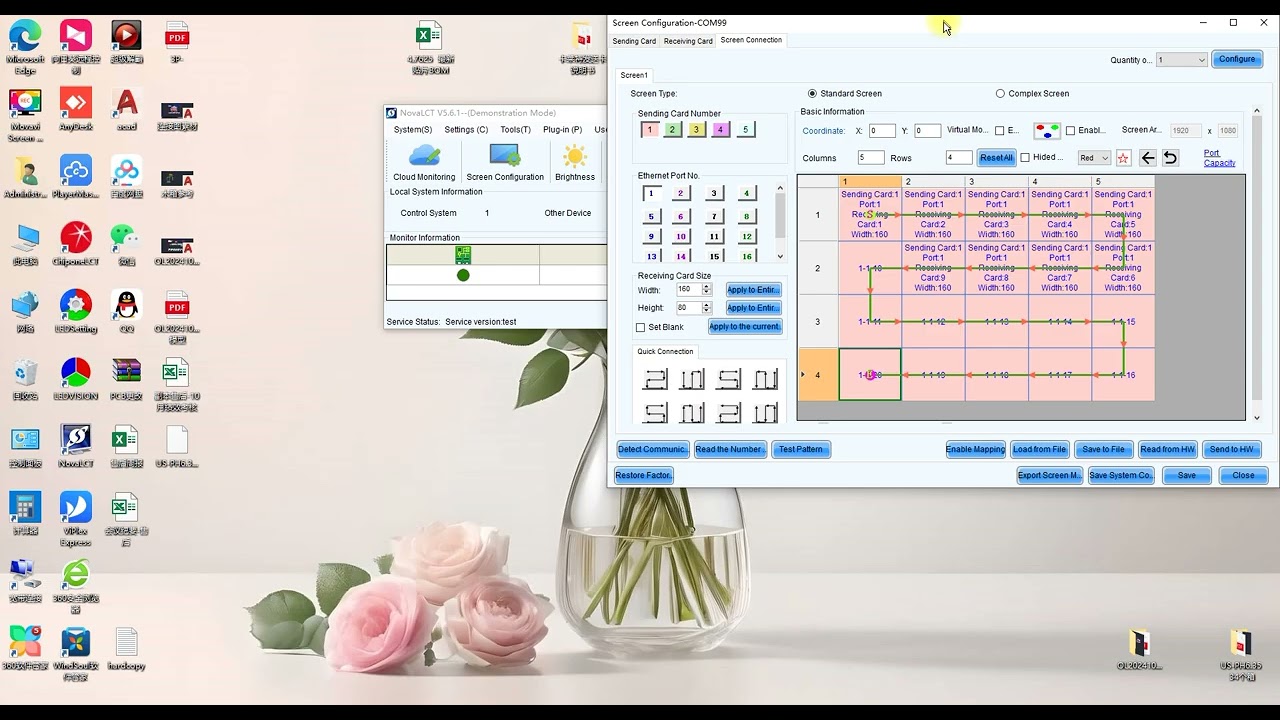The width and height of the screenshot is (1280, 720).
Task: Increase Receiving Card Width stepper
Action: [x=706, y=287]
